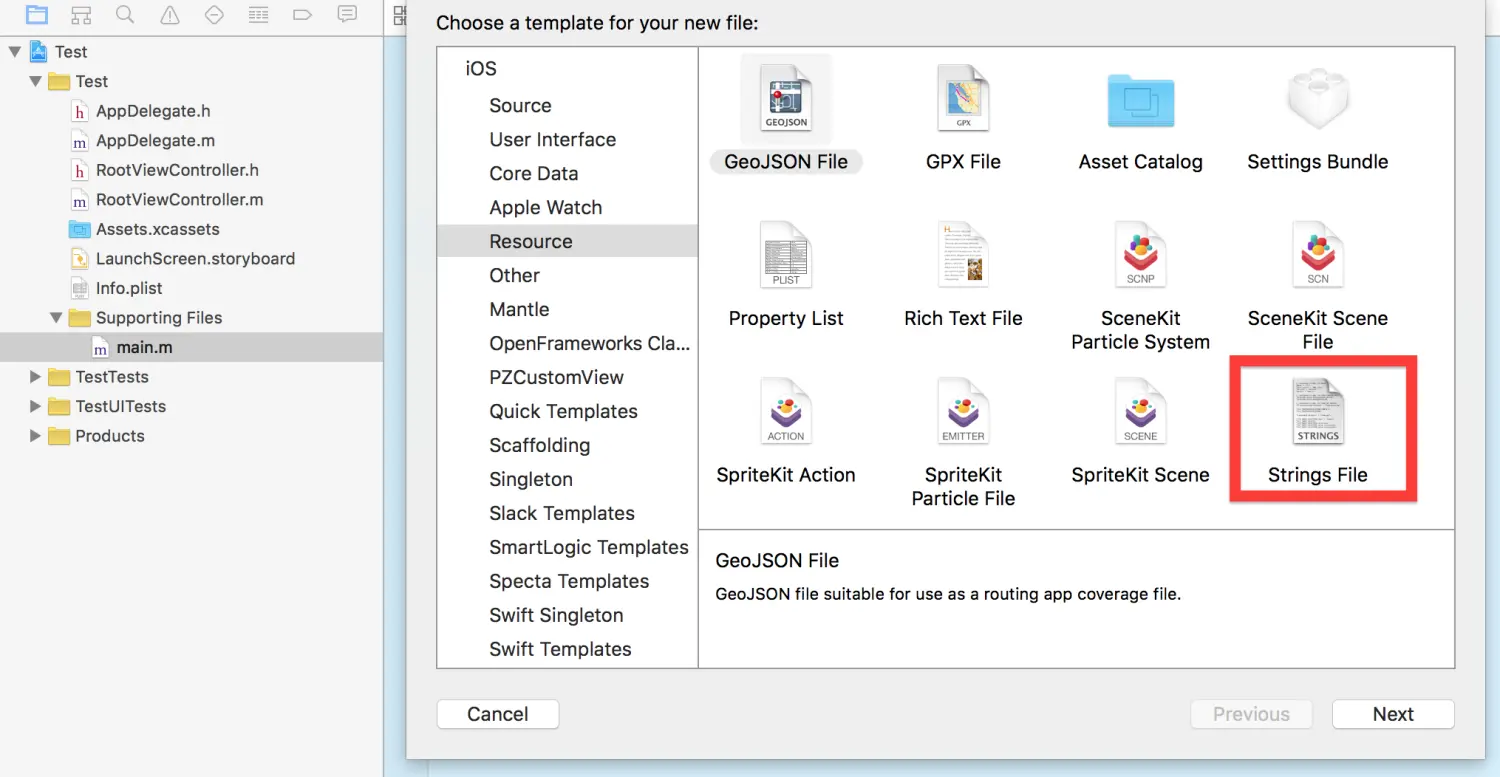The height and width of the screenshot is (777, 1500).
Task: Click the 'Products' folder label
Action: pos(110,436)
